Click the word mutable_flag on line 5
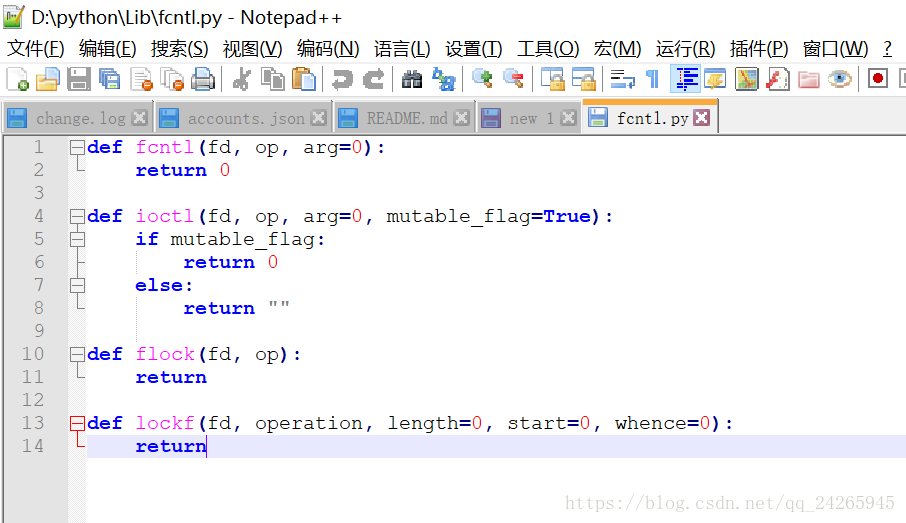 [243, 239]
